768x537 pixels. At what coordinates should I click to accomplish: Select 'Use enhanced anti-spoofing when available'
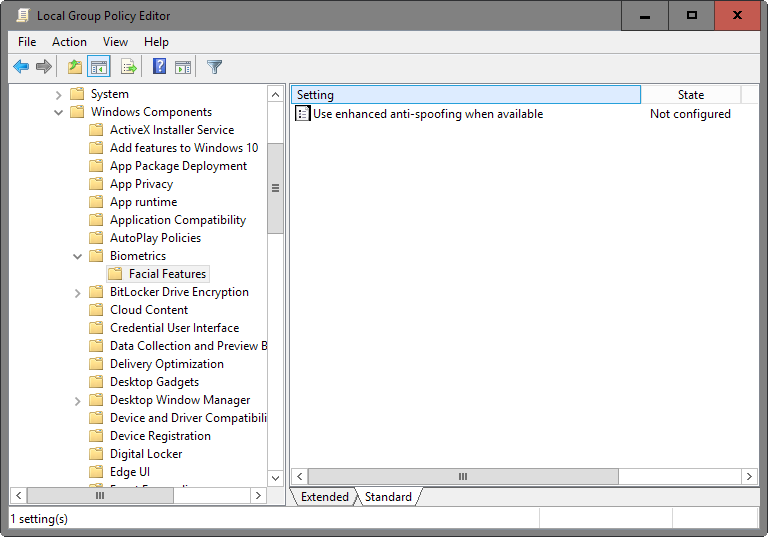pos(428,114)
